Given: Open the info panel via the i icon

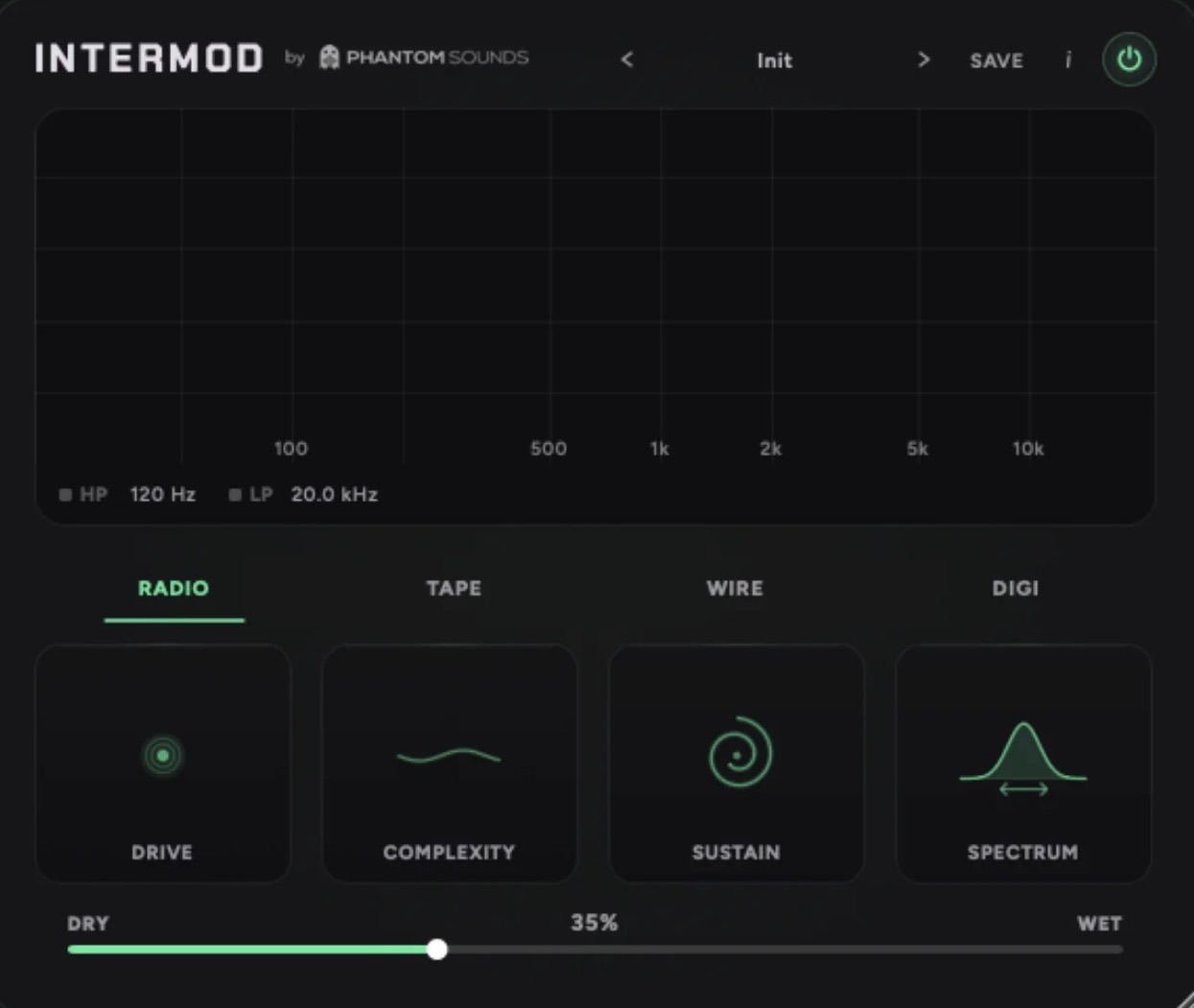Looking at the screenshot, I should coord(1067,60).
